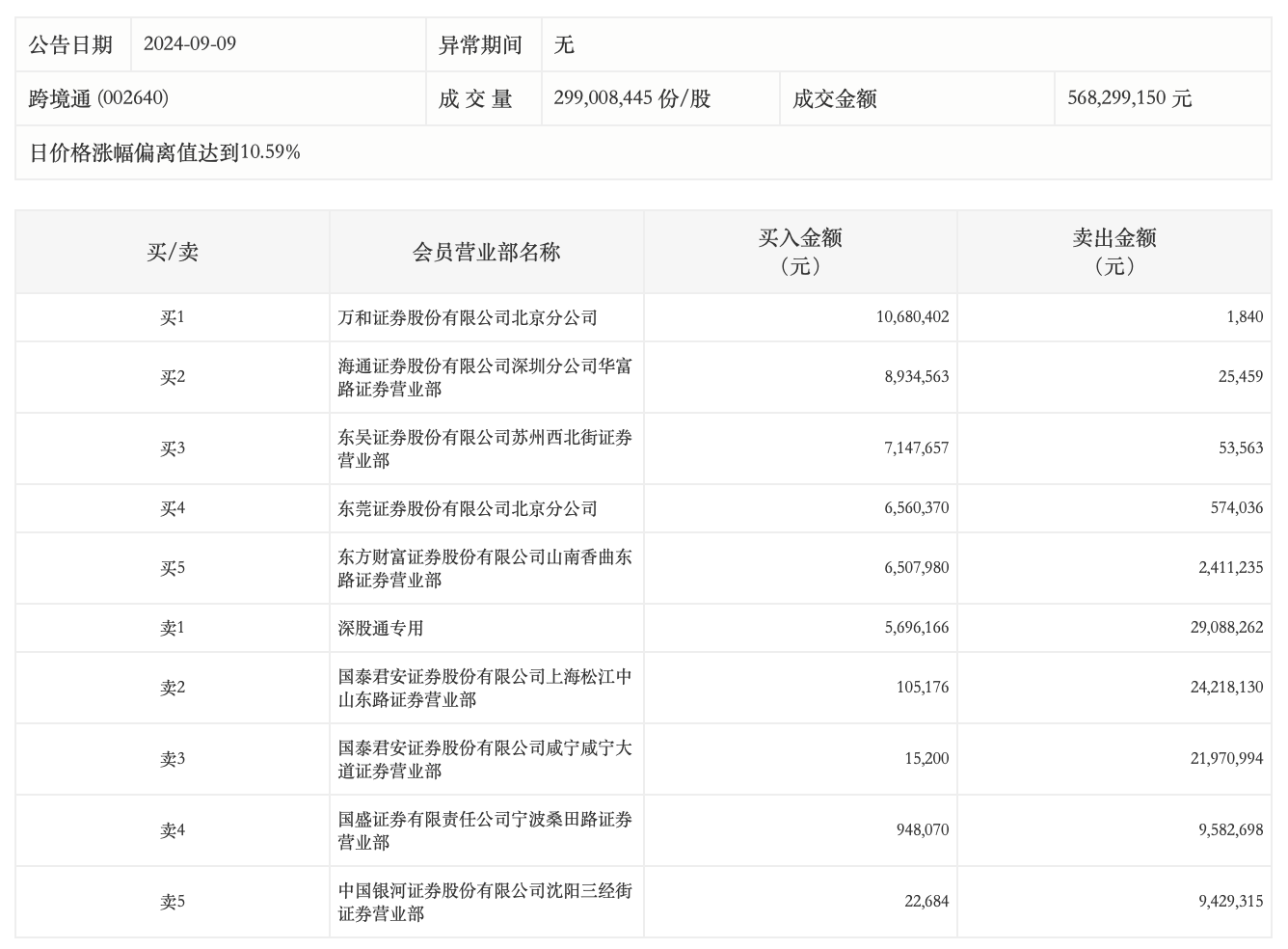This screenshot has height=949, width=1288.
Task: Select 东莞证券北京分公司 broker name
Action: 468,509
